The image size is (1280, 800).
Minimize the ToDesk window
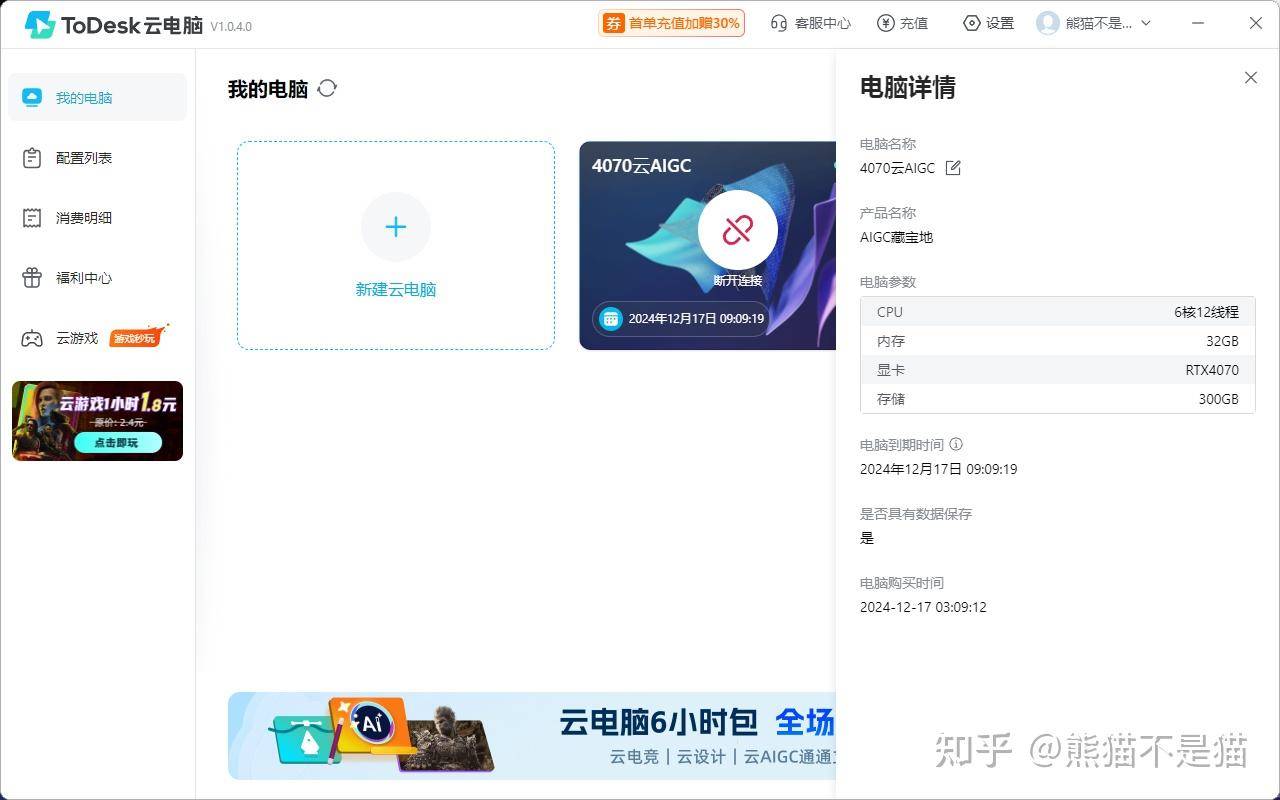(1199, 23)
